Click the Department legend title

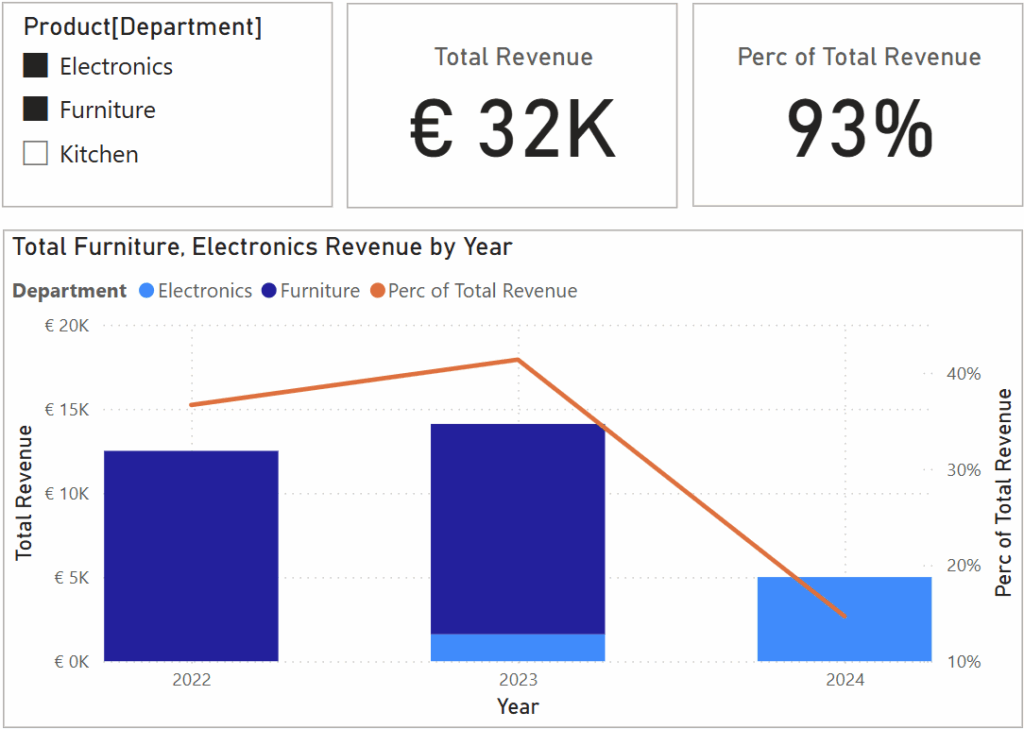[69, 291]
